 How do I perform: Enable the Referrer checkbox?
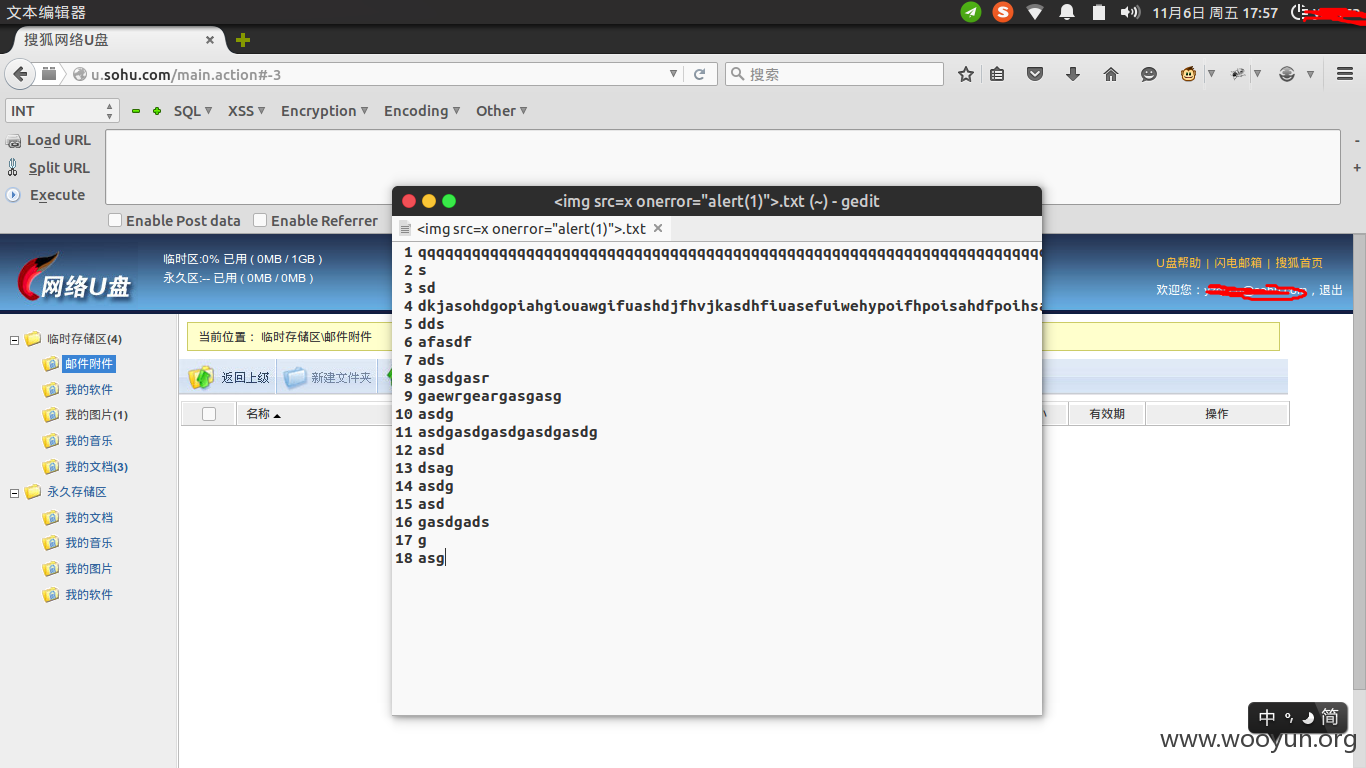tap(260, 220)
